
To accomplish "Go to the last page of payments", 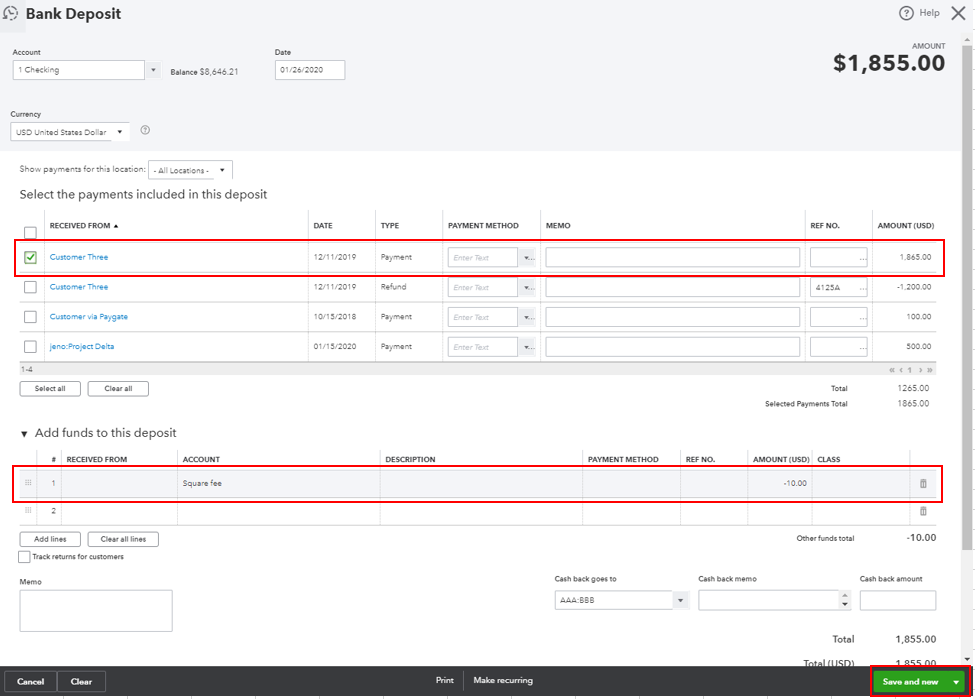I will click(x=930, y=370).
